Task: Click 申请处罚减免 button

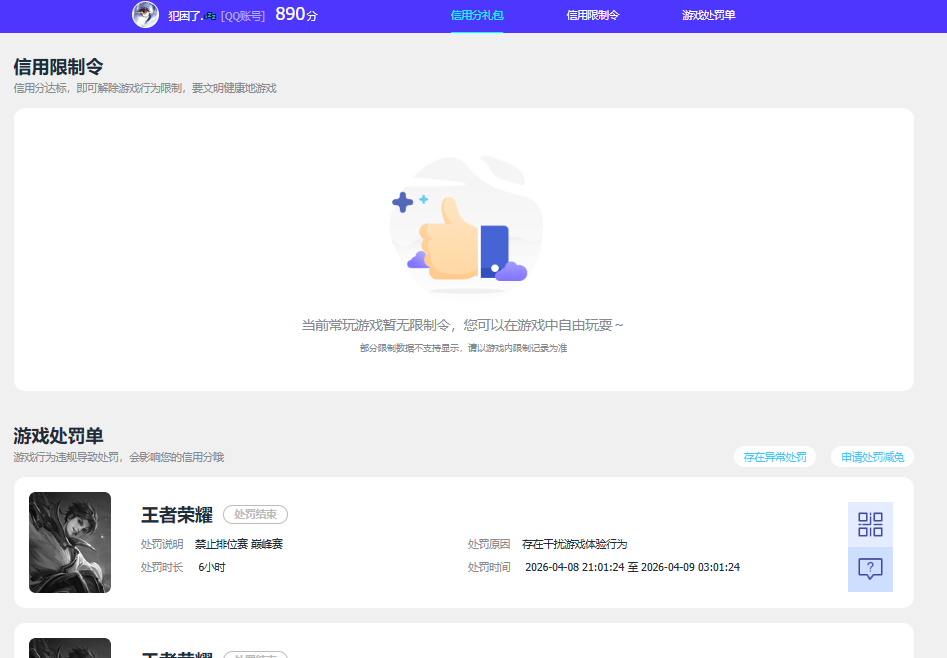Action: click(872, 457)
